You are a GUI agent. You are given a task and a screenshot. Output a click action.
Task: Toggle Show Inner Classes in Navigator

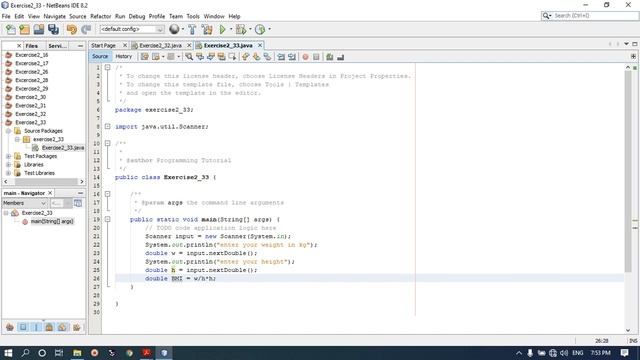62,327
